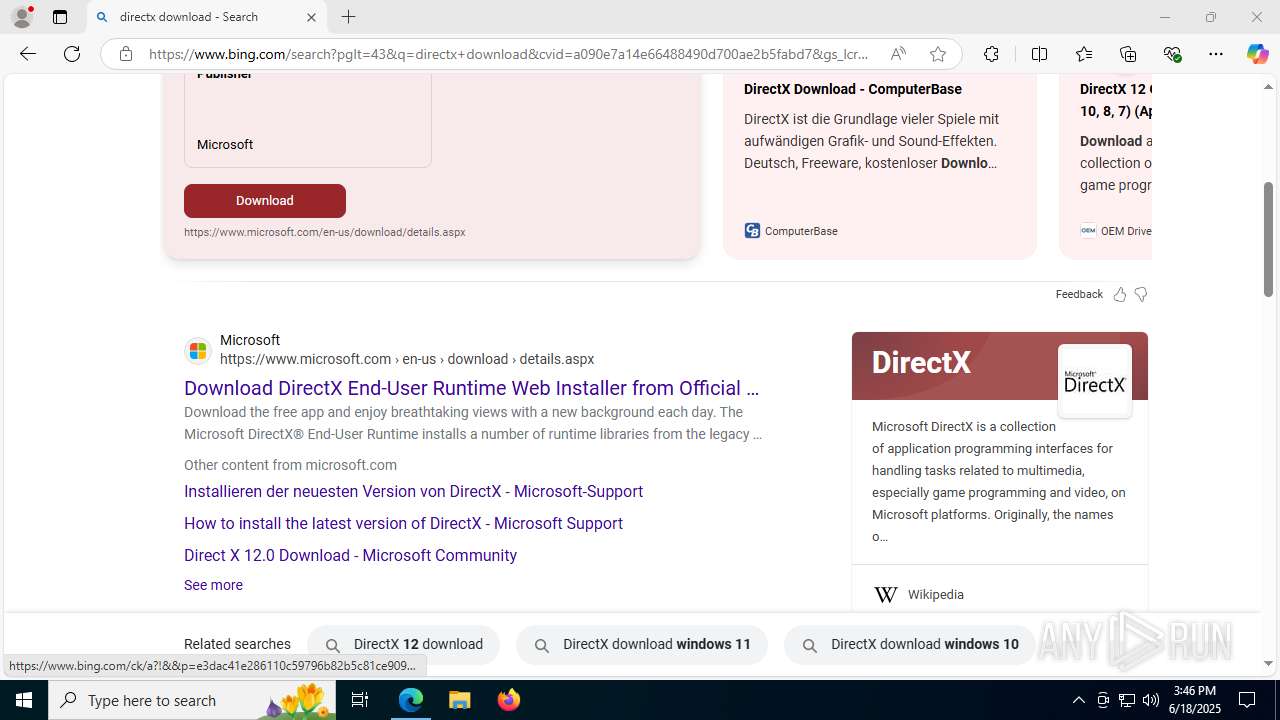The height and width of the screenshot is (720, 1280).
Task: Open Copilot sidebar icon
Action: [x=1258, y=54]
